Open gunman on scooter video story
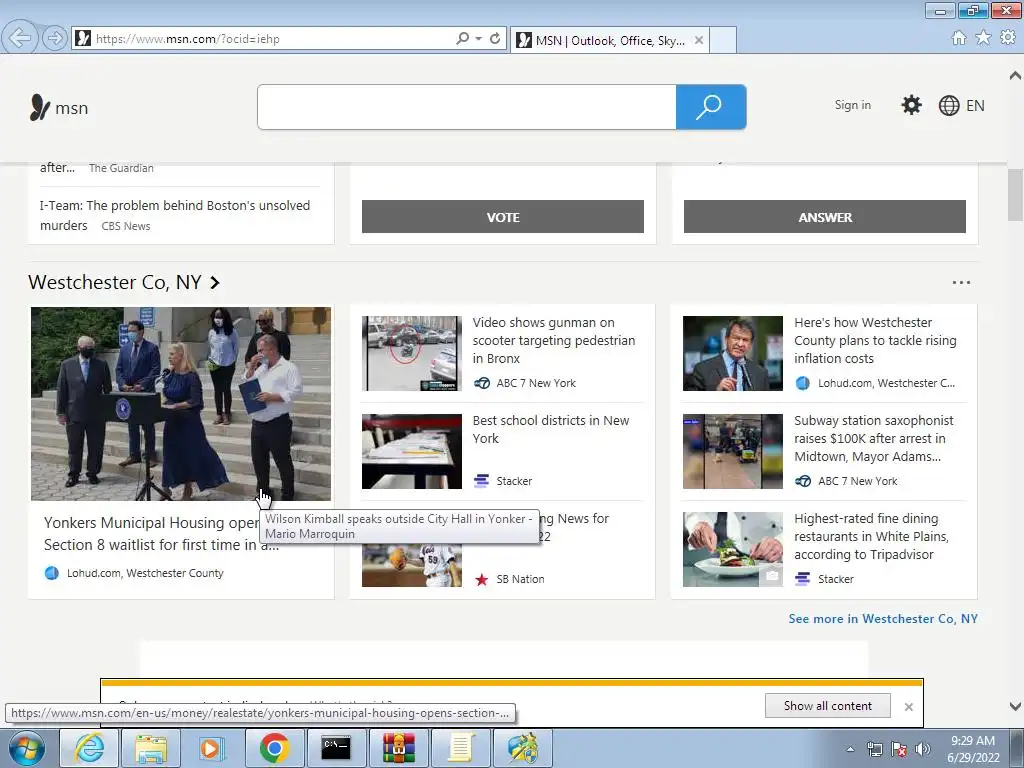Viewport: 1024px width, 768px height. (x=554, y=340)
